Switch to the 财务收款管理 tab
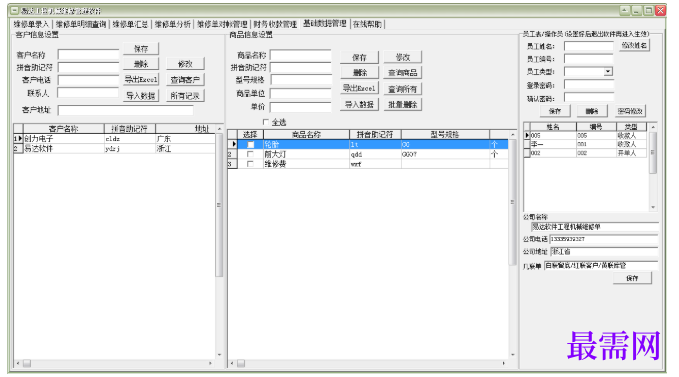This screenshot has width=679, height=377. [x=275, y=24]
